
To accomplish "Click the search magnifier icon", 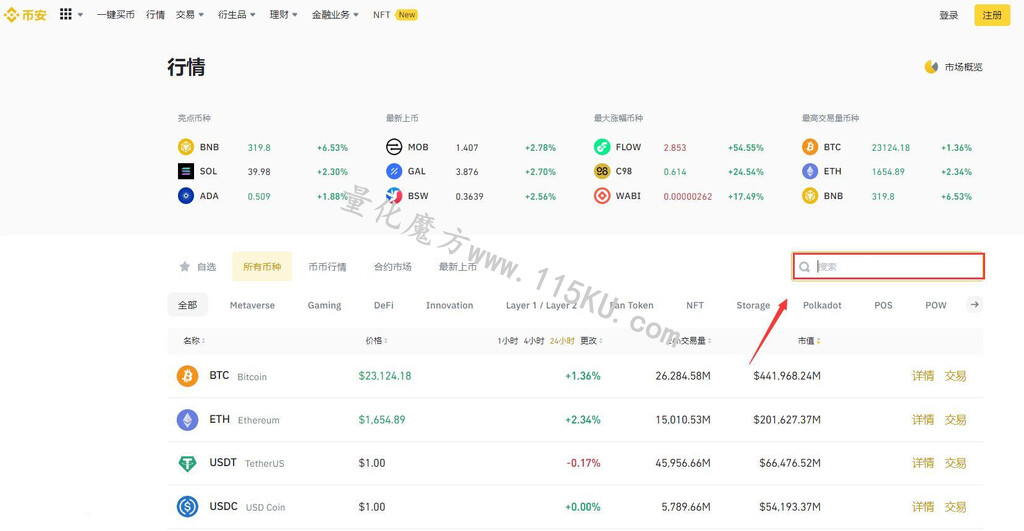I will (x=805, y=266).
